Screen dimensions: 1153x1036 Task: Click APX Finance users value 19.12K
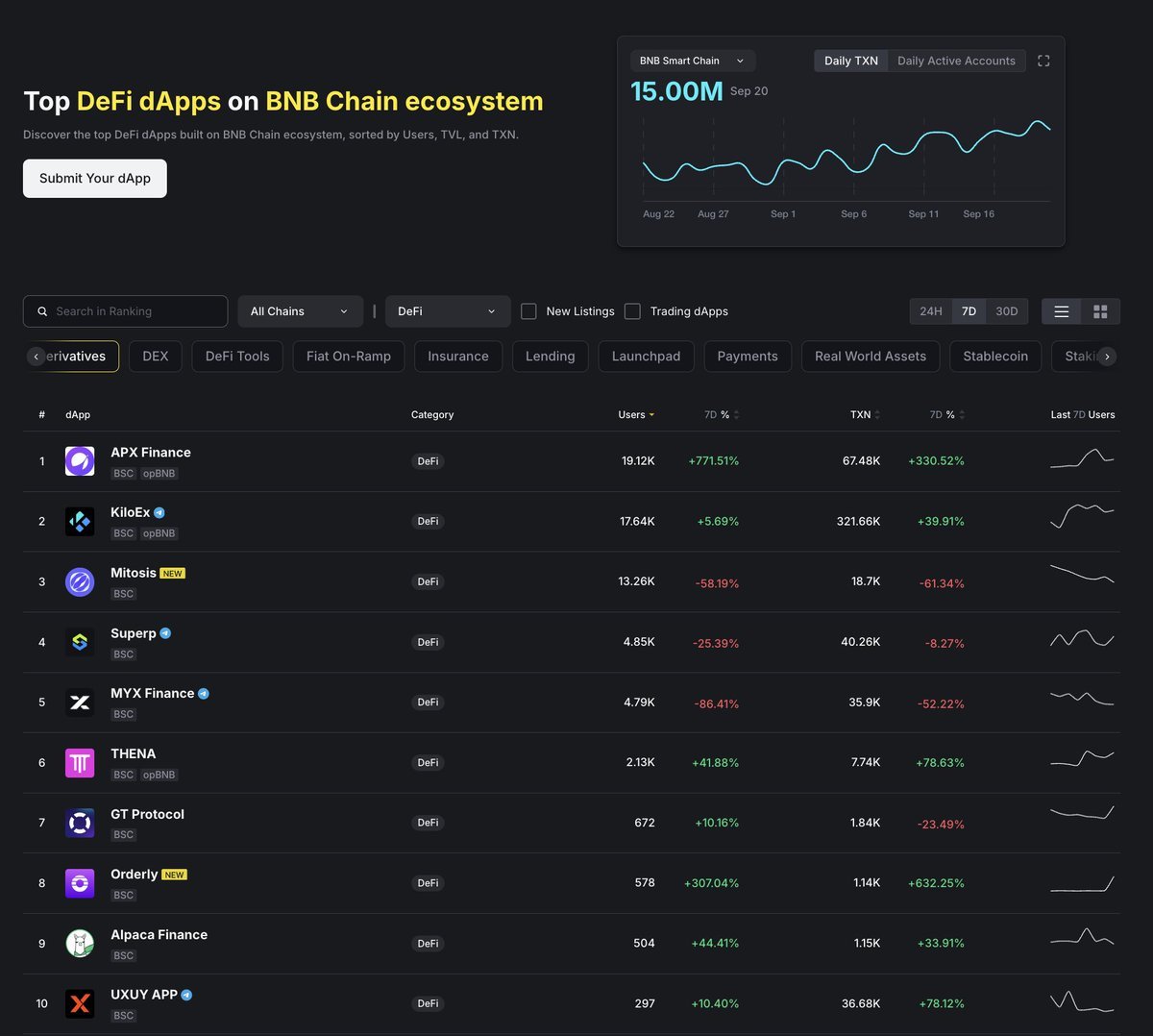pyautogui.click(x=638, y=461)
